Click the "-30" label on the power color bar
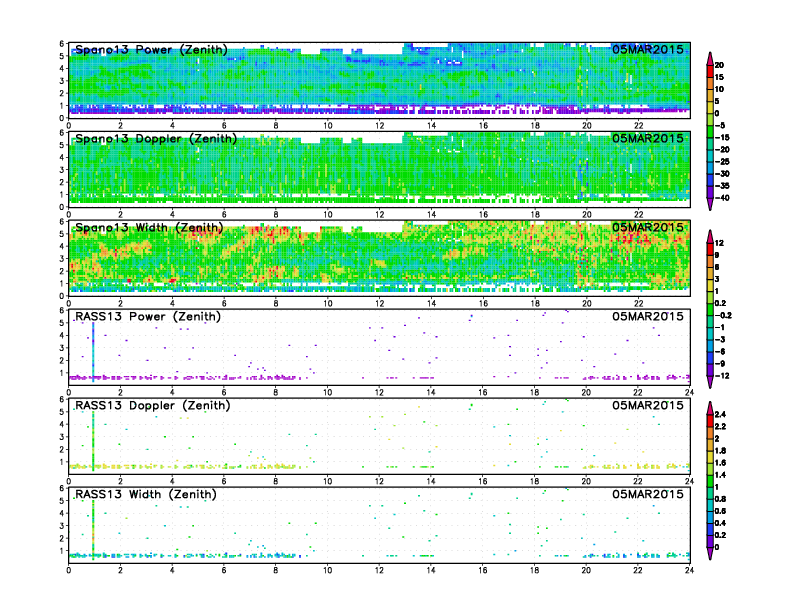The width and height of the screenshot is (792, 612). coord(722,174)
